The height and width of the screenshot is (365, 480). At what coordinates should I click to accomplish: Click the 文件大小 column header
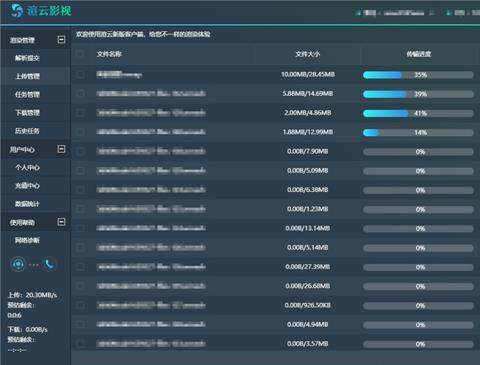307,54
